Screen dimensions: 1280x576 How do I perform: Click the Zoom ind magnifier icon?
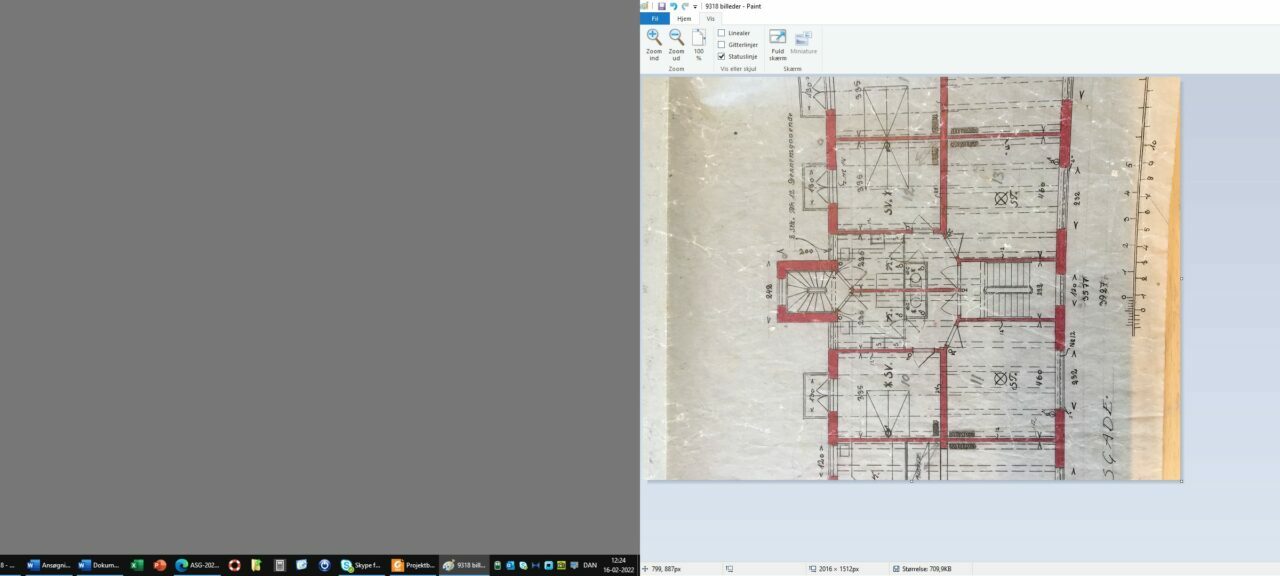(x=654, y=38)
